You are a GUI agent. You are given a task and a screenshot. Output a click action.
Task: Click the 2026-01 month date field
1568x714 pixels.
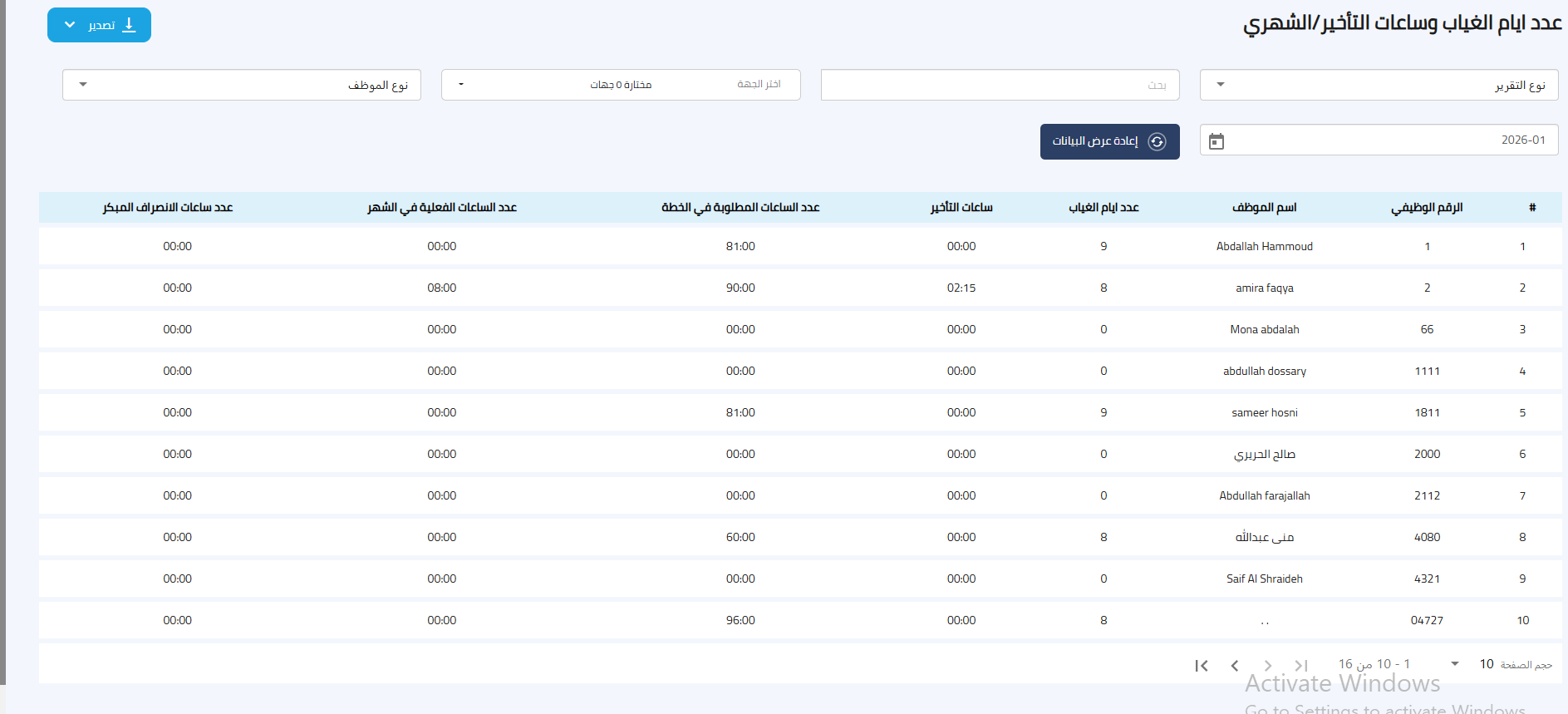pyautogui.click(x=1388, y=140)
